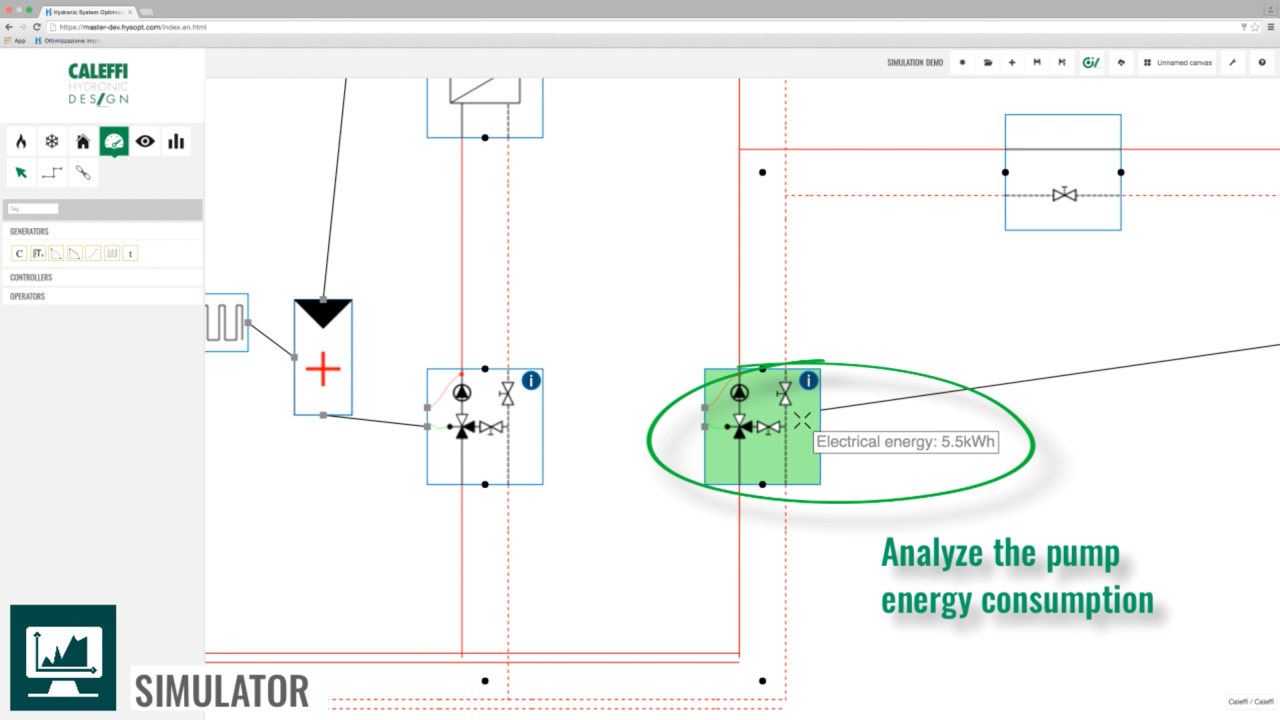Select the flame heating icon

[x=21, y=142]
